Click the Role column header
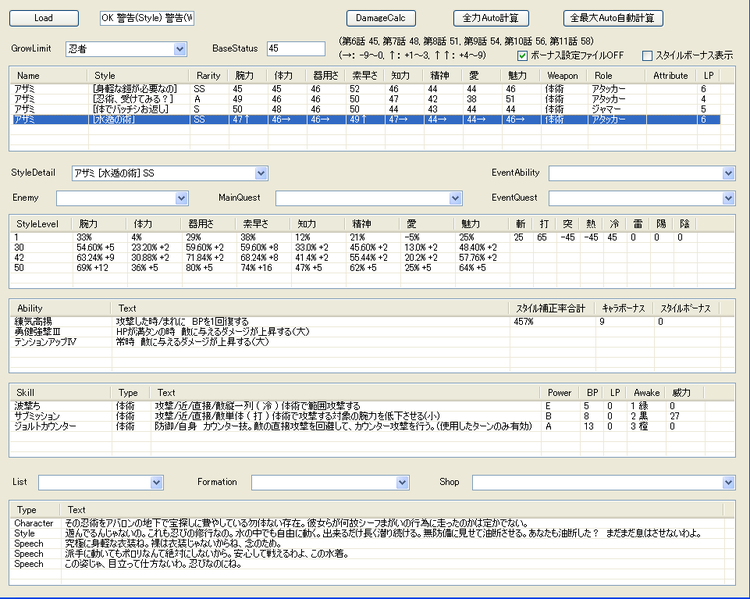750x599 pixels. point(617,76)
